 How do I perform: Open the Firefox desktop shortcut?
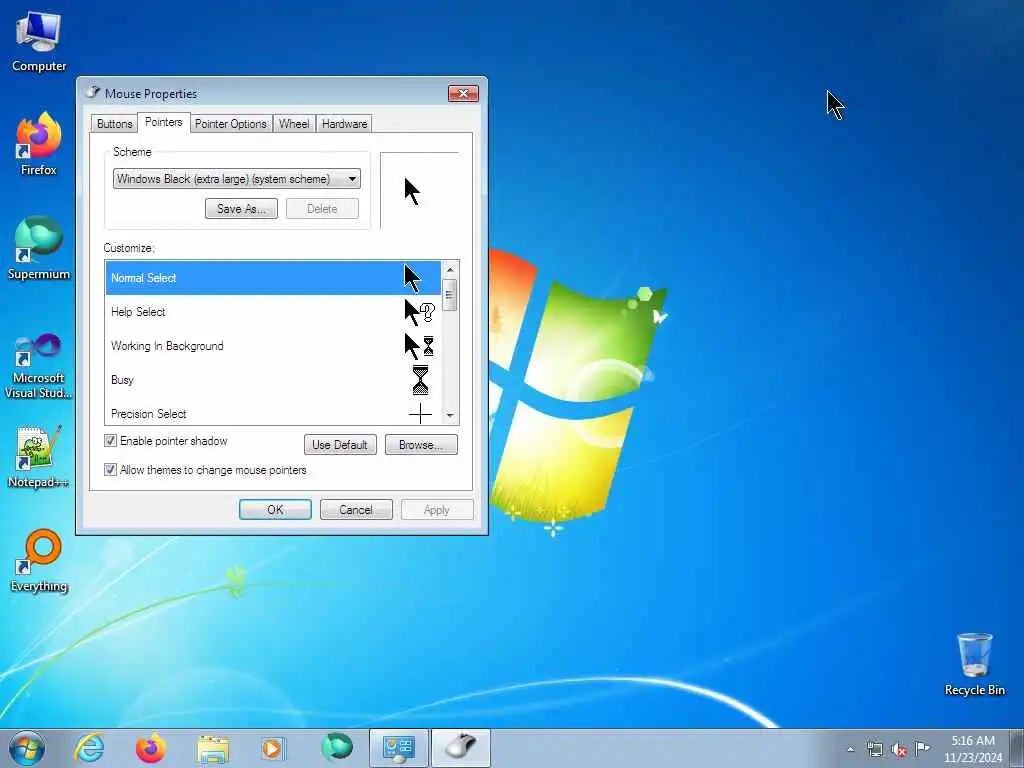coord(39,144)
